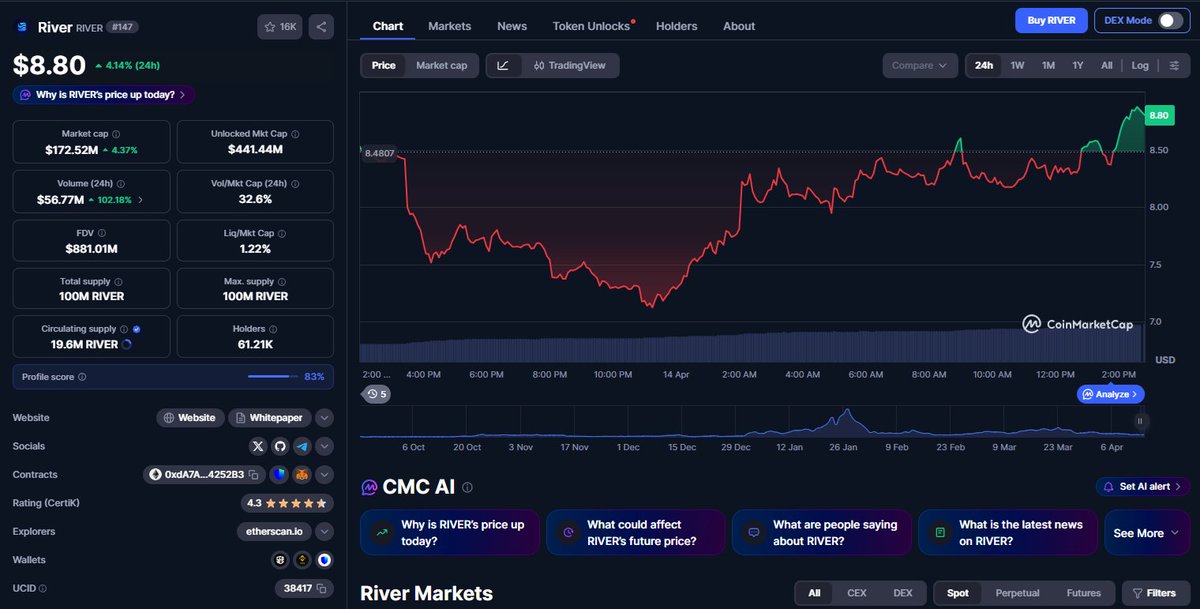Open the etherscan.io explorer link
The height and width of the screenshot is (609, 1200).
point(274,532)
